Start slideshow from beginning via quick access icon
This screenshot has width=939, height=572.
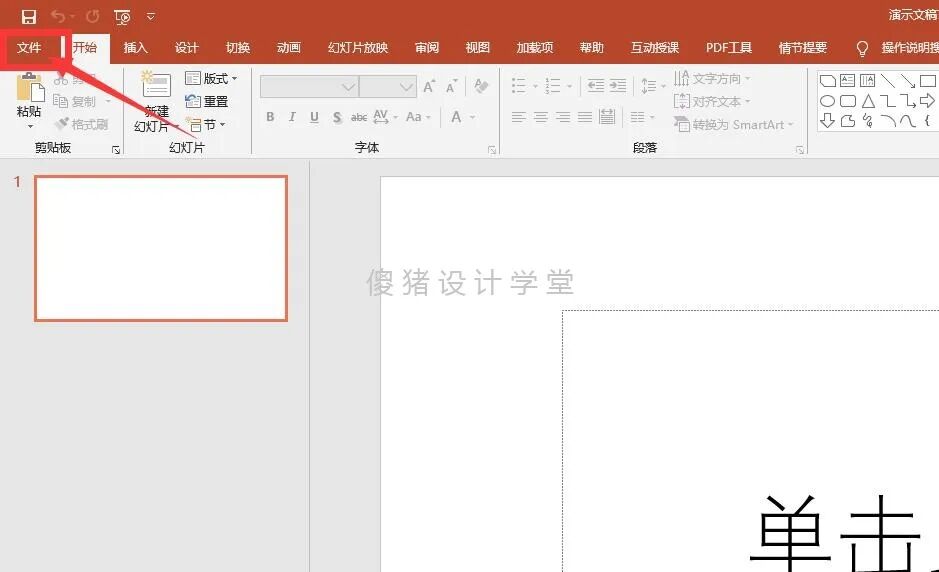point(122,17)
